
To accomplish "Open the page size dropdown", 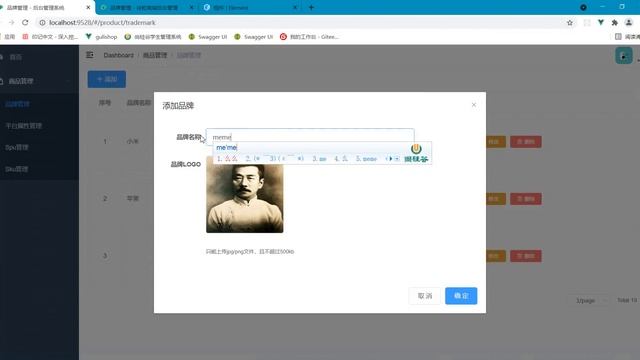I will pyautogui.click(x=589, y=300).
